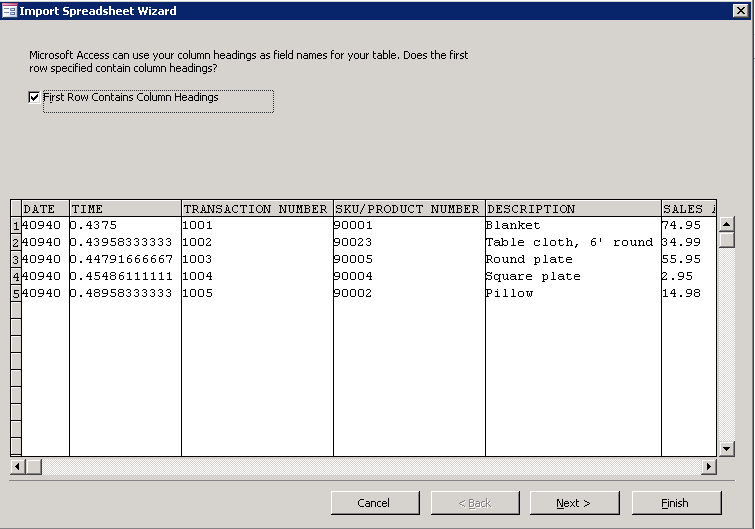
Task: Select the SKU/PRODUCT NUMBER column header
Action: point(409,209)
